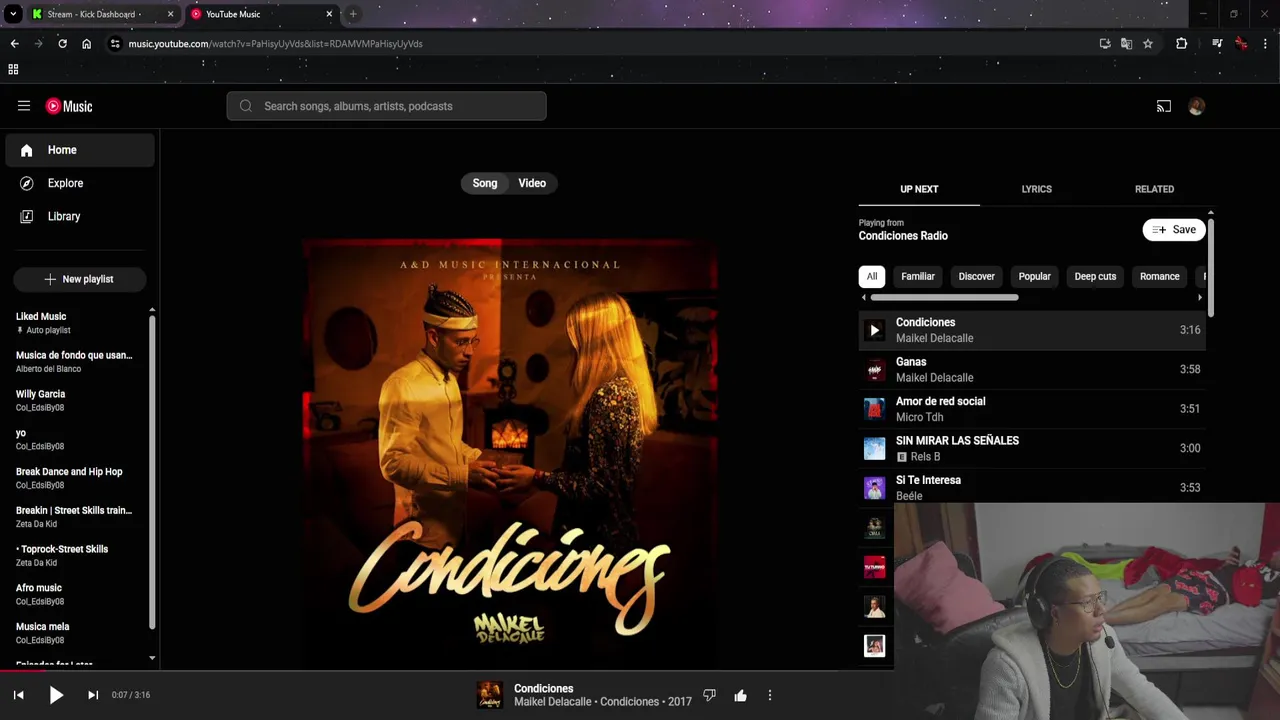Screen dimensions: 1280x720
Task: Open Cast to device icon
Action: 1164,106
